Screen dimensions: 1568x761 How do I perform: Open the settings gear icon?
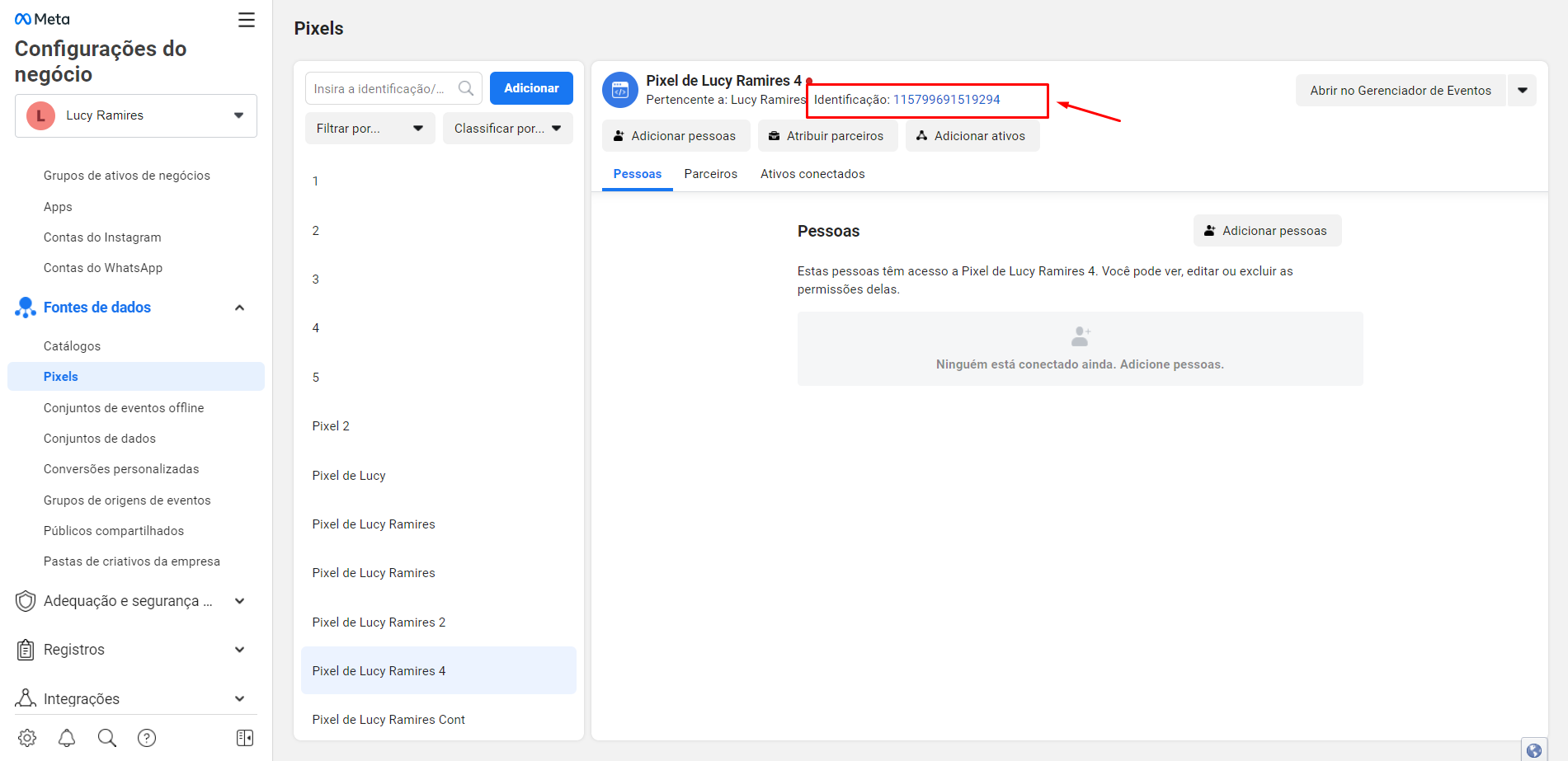coord(27,738)
